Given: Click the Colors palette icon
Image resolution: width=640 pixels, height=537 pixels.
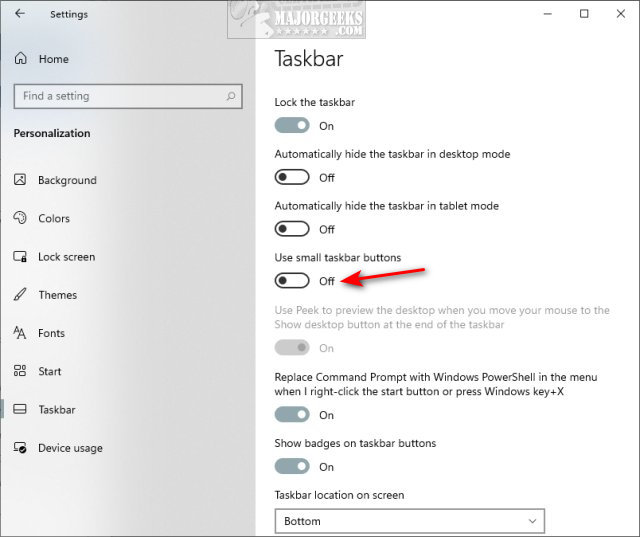Looking at the screenshot, I should click(21, 218).
